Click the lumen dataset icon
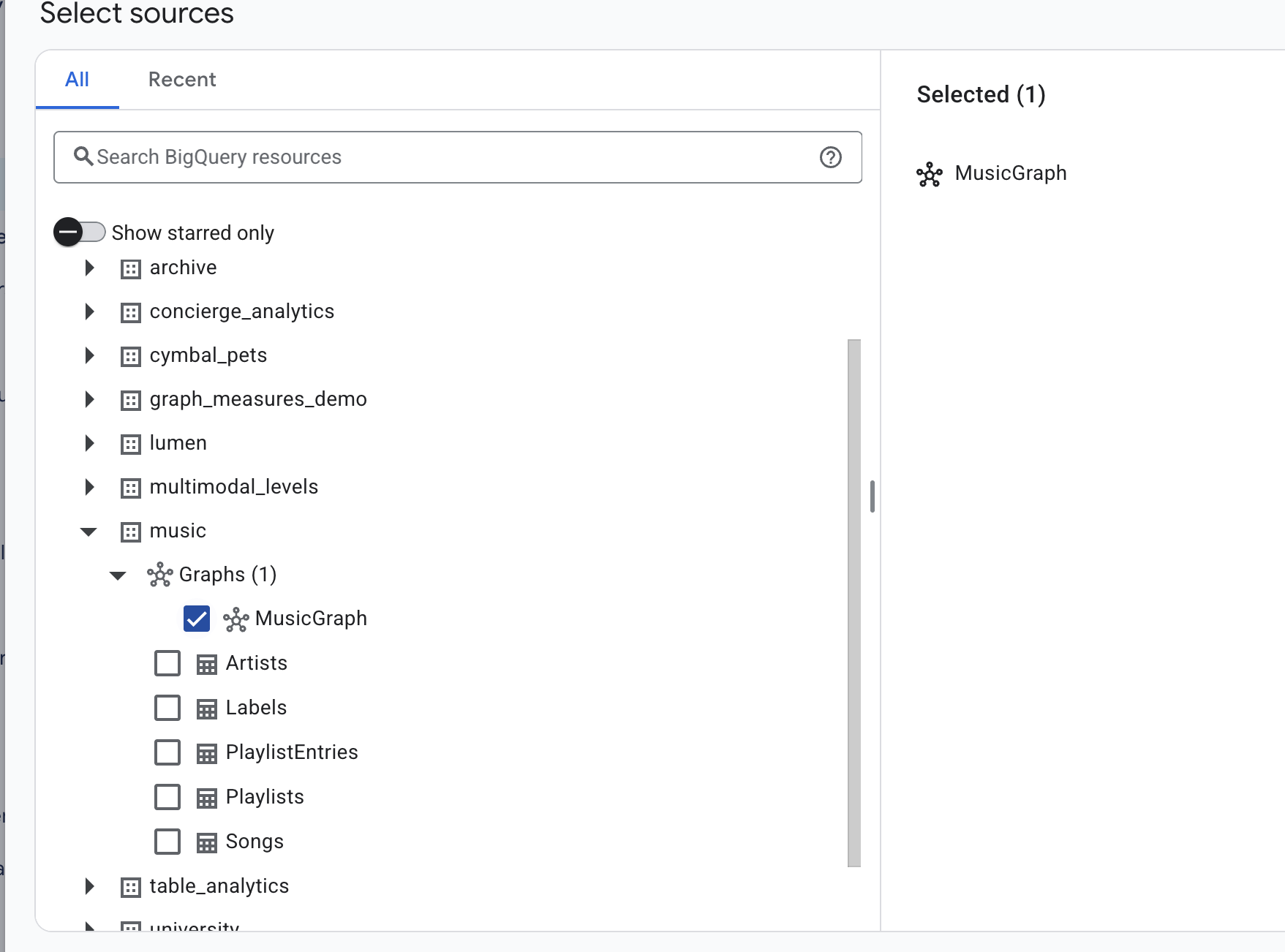This screenshot has width=1285, height=952. [131, 445]
